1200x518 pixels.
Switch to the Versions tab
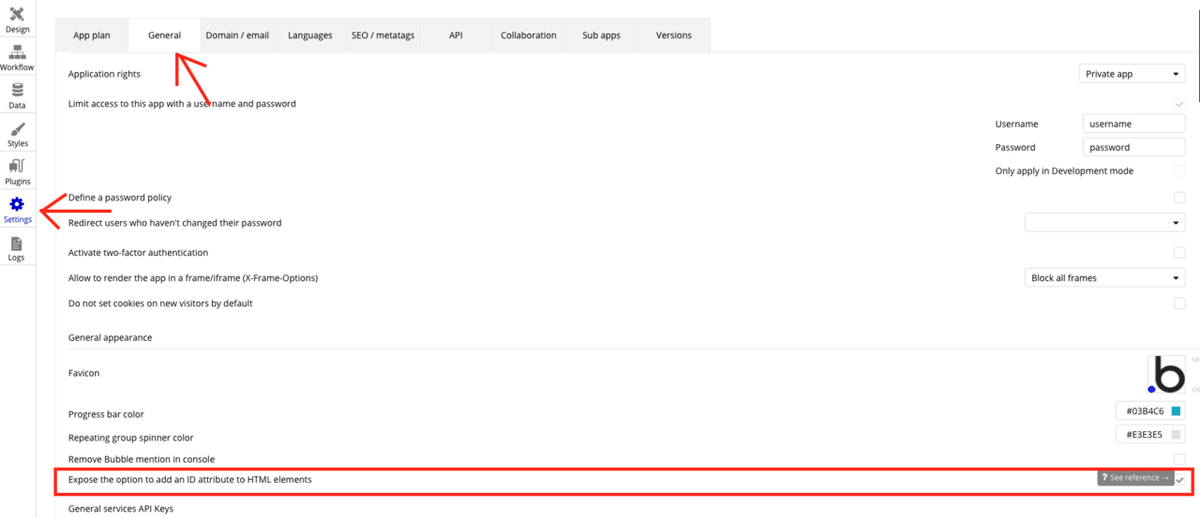(x=674, y=35)
